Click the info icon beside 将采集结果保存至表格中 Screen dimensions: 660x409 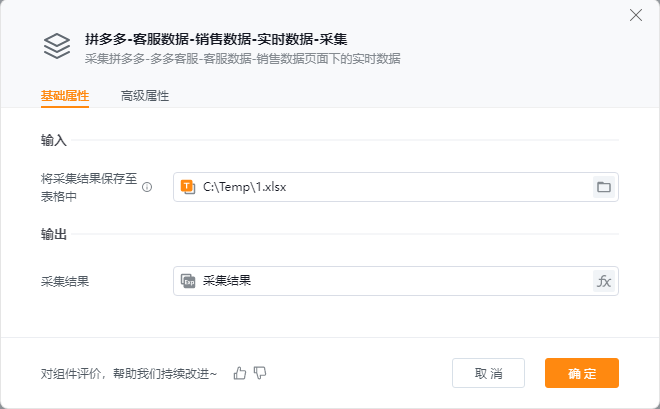coord(147,187)
